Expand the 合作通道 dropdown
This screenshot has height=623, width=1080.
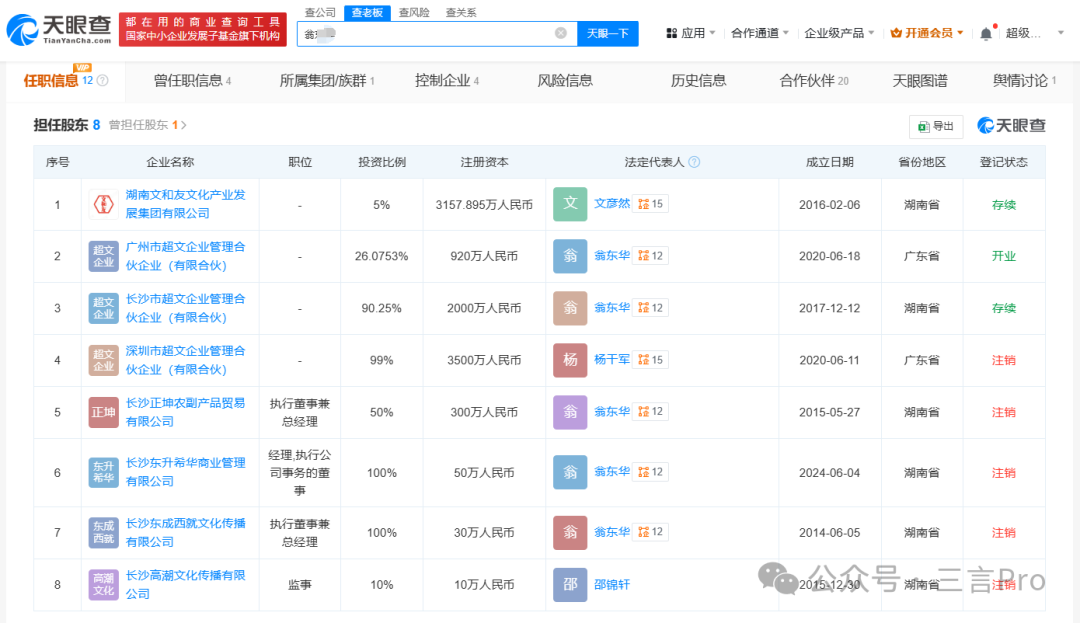coord(760,33)
